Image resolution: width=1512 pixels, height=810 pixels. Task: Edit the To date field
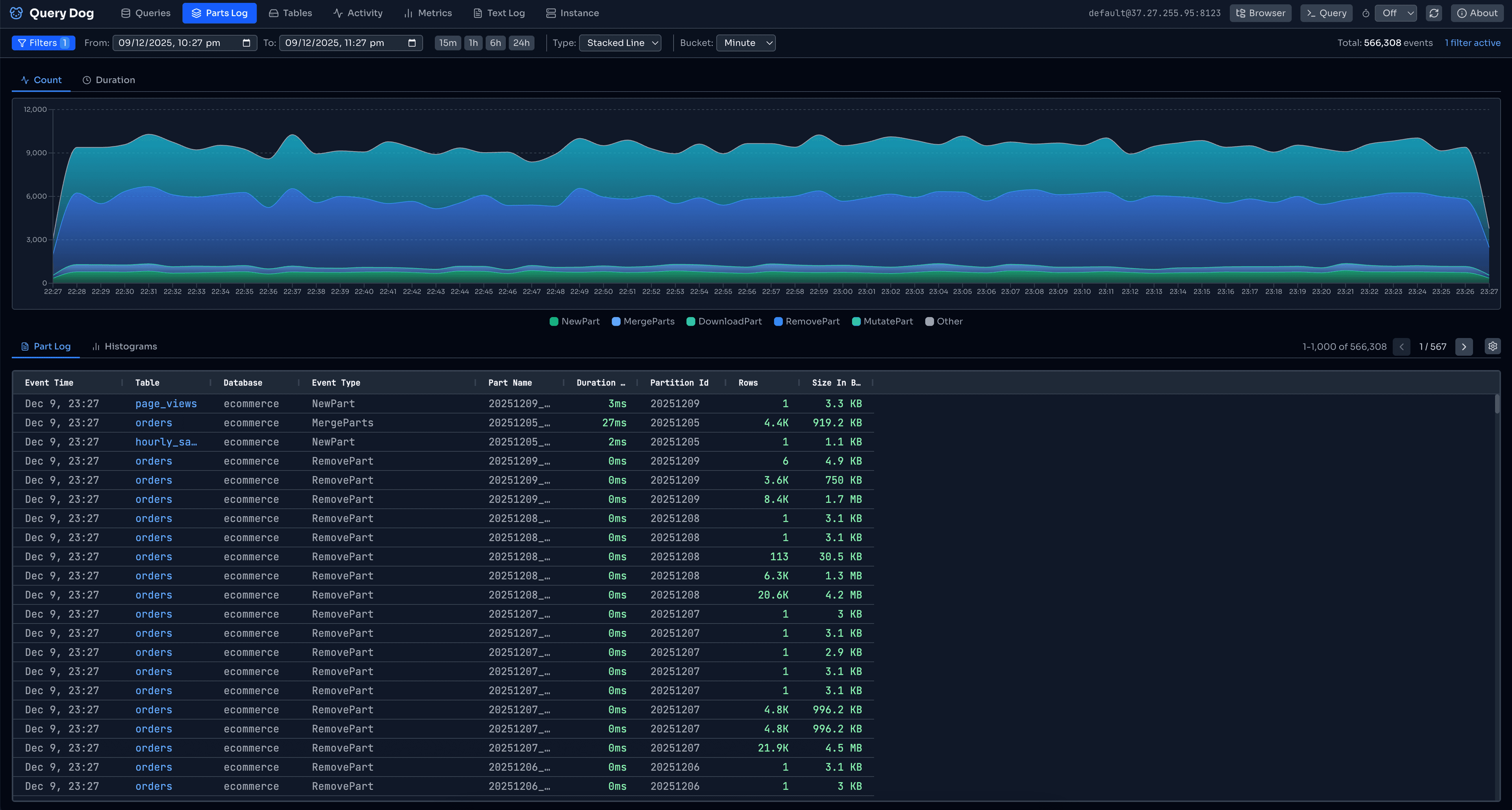click(351, 43)
